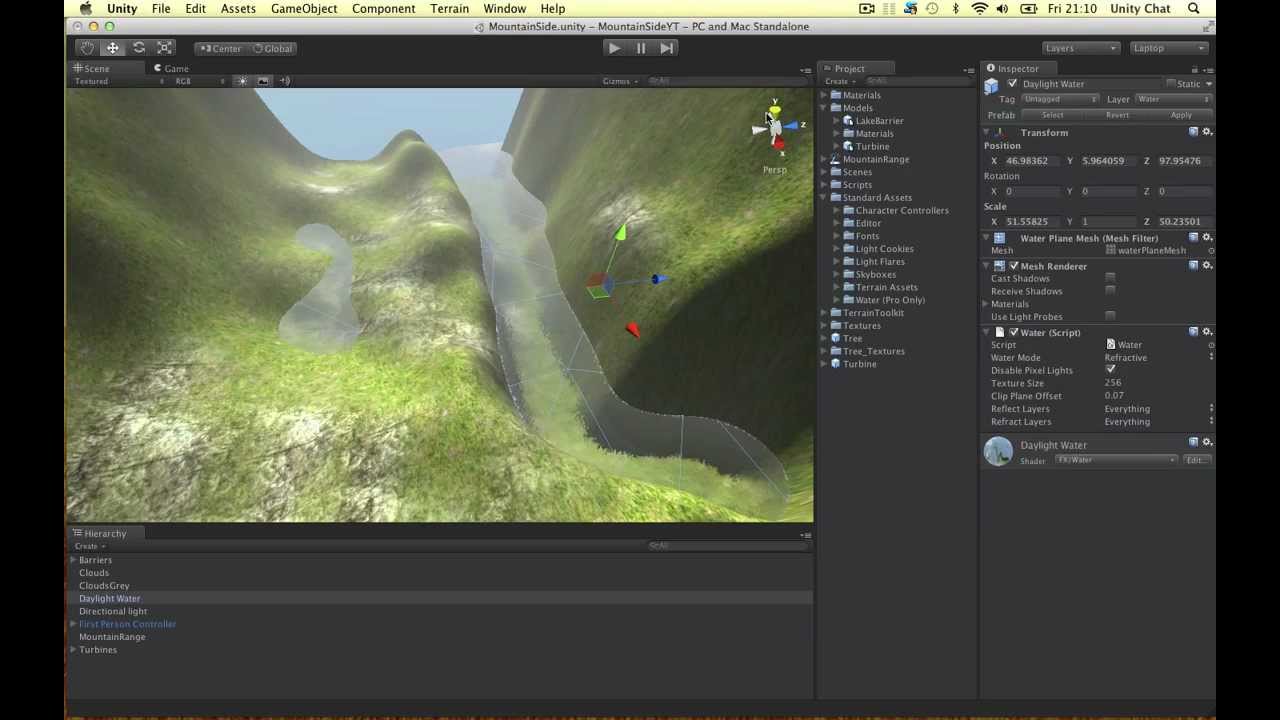Switch to the Scale tool
This screenshot has height=720, width=1280.
[164, 47]
